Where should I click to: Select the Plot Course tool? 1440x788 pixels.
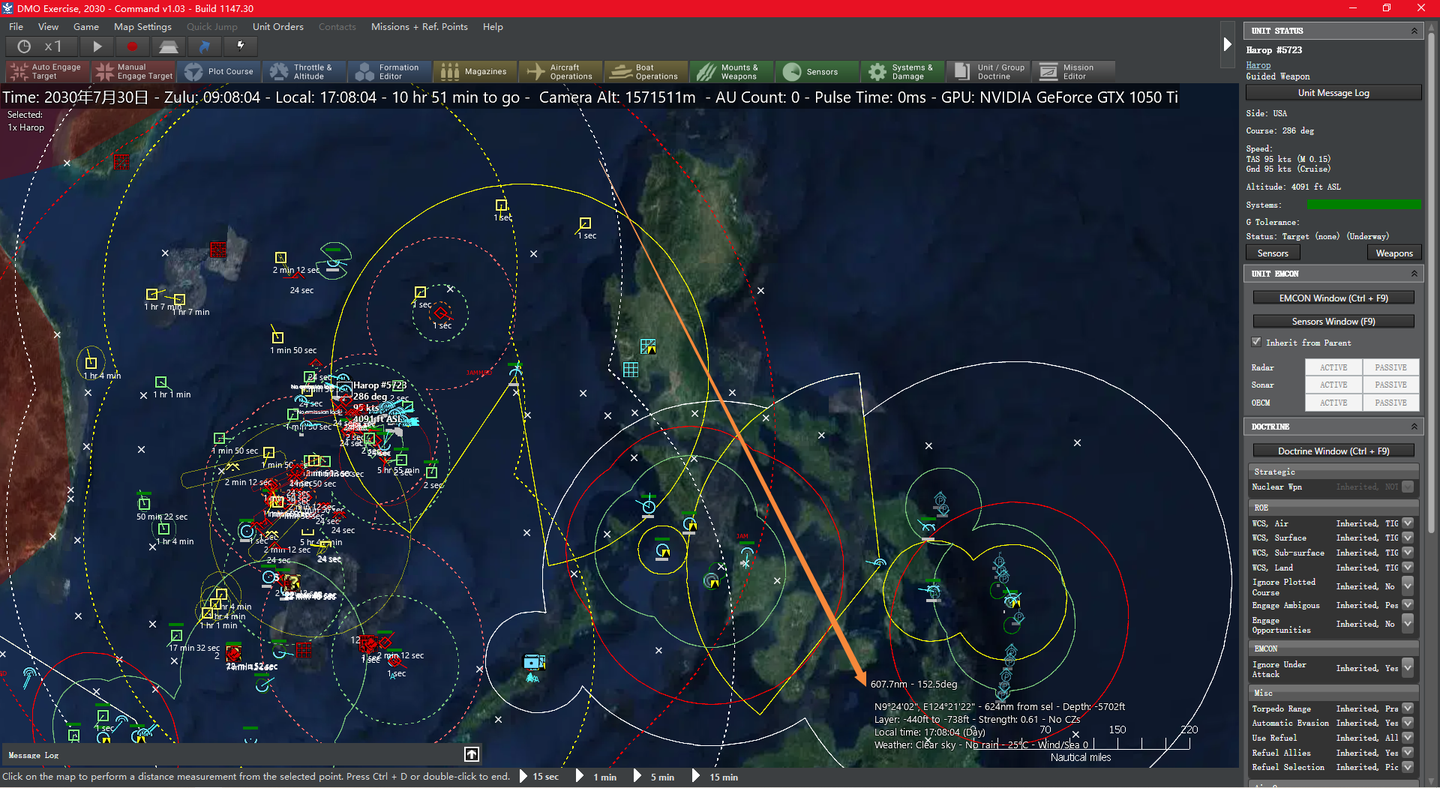219,70
